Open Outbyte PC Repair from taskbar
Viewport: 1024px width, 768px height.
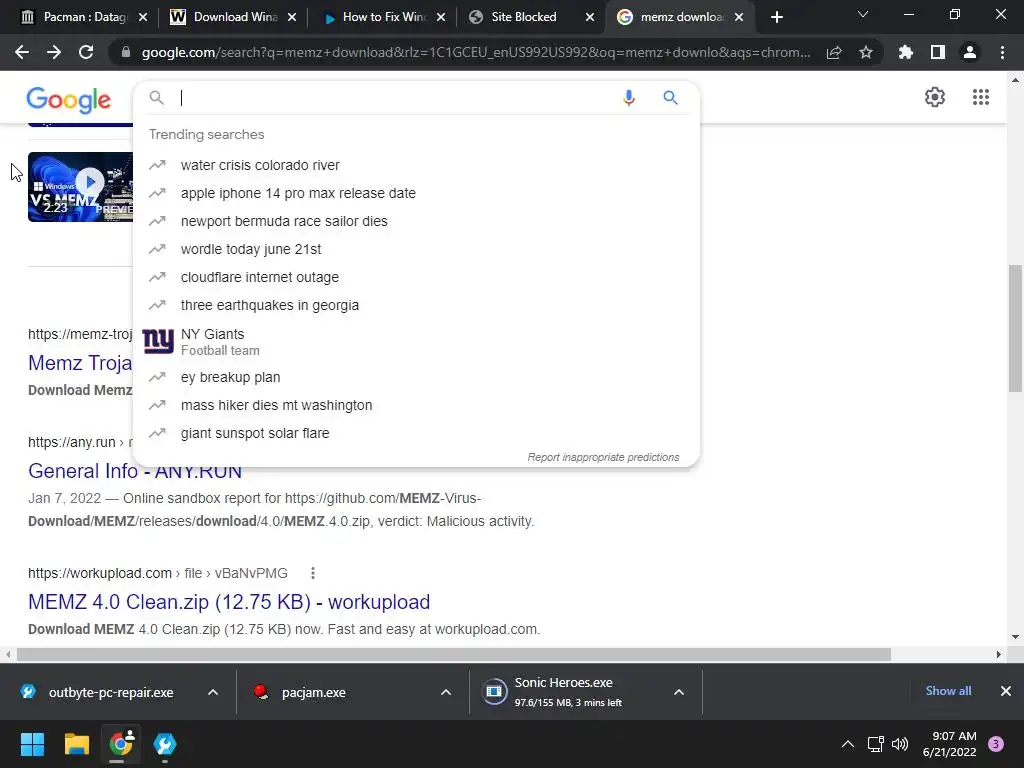coord(165,744)
